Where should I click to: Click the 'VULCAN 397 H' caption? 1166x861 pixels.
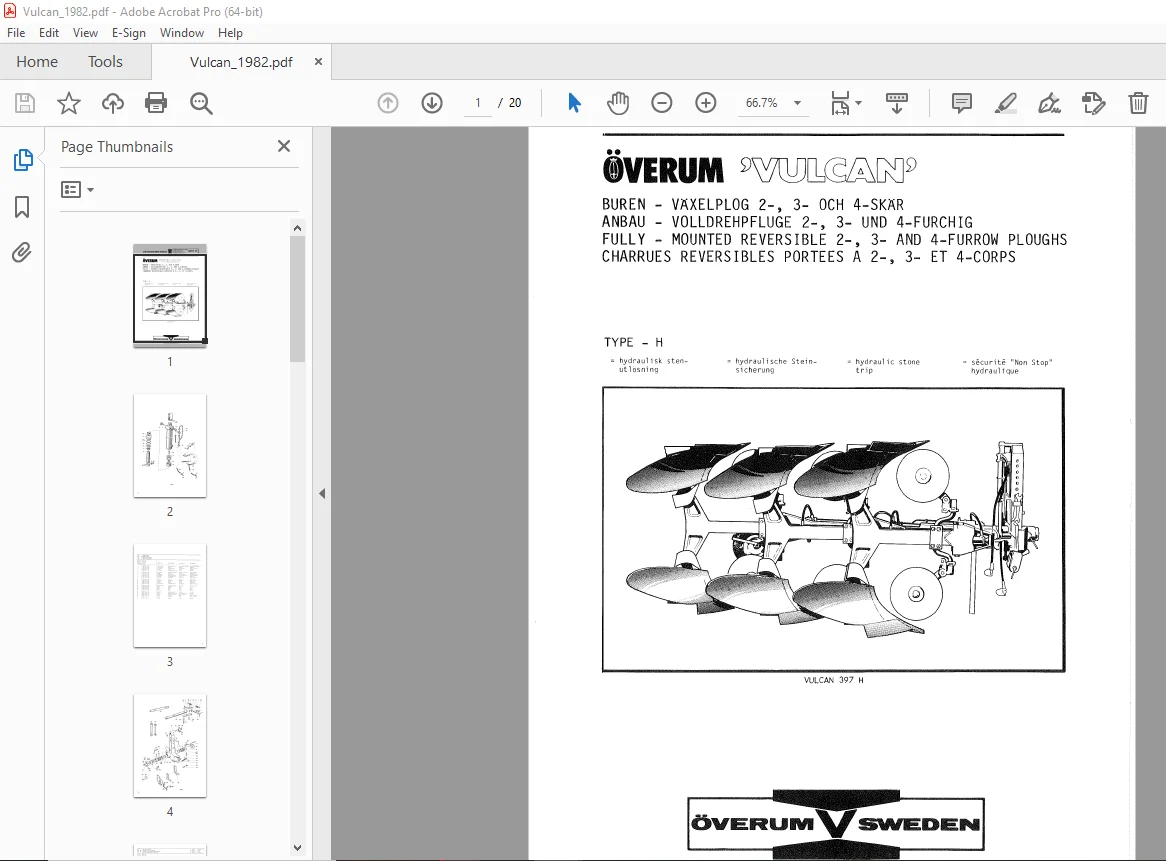[x=833, y=680]
